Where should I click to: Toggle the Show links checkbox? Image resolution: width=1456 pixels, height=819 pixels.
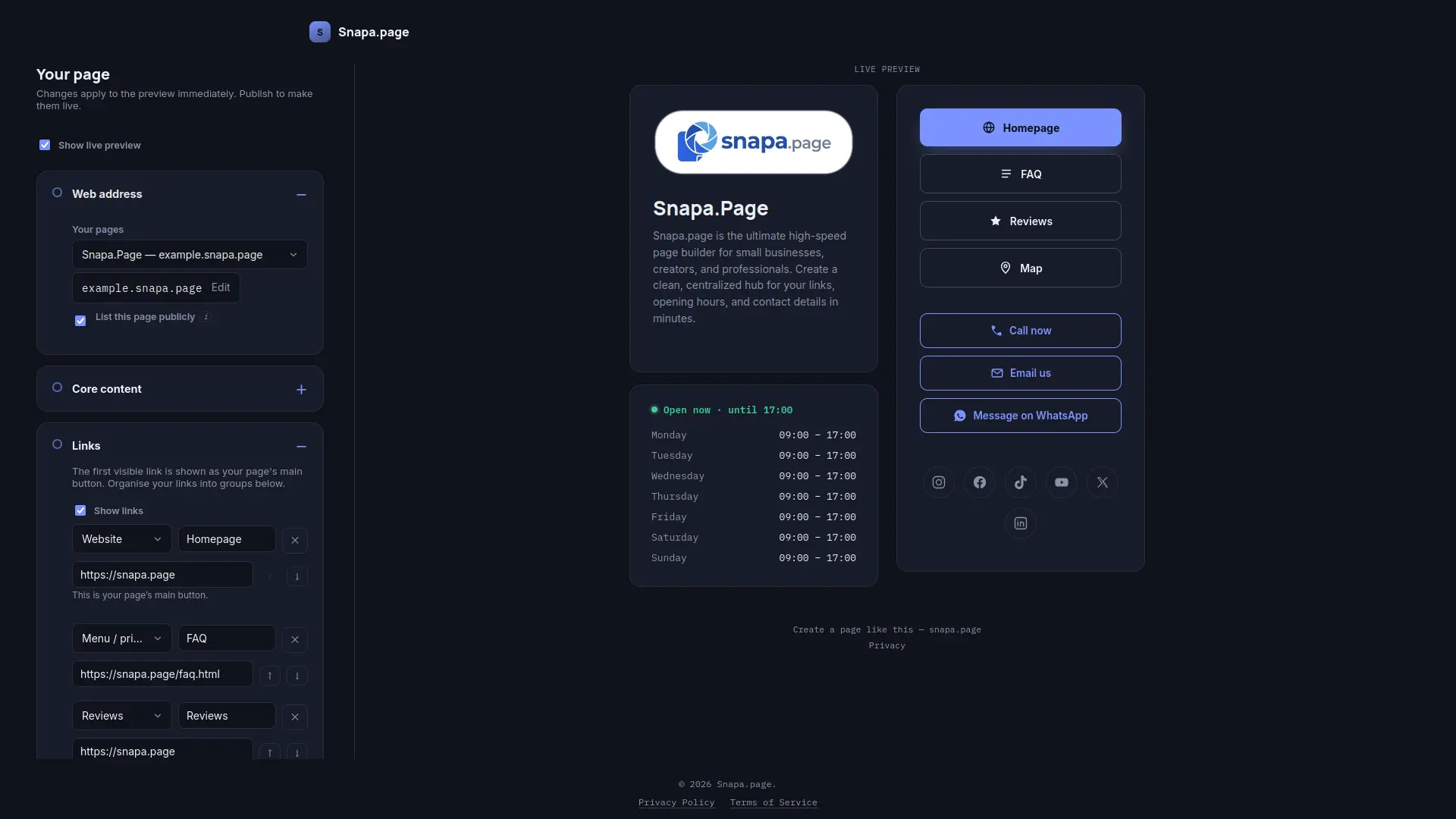pyautogui.click(x=80, y=510)
